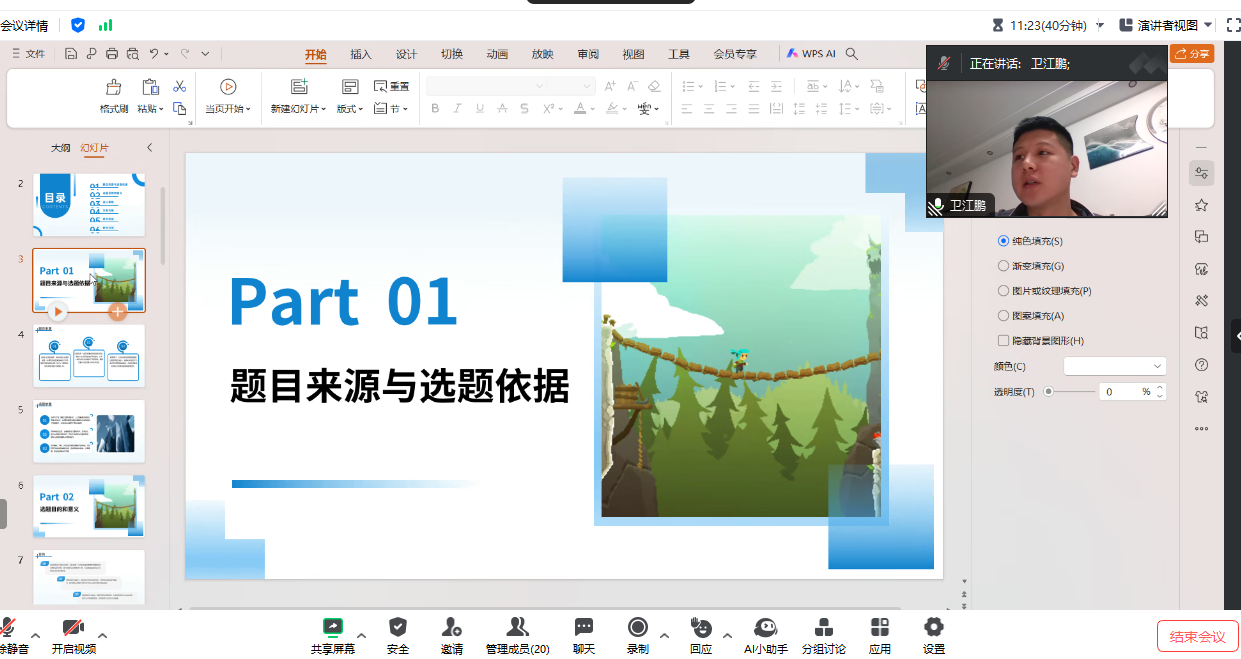
Task: Open the File (文件) menu
Action: 28,54
